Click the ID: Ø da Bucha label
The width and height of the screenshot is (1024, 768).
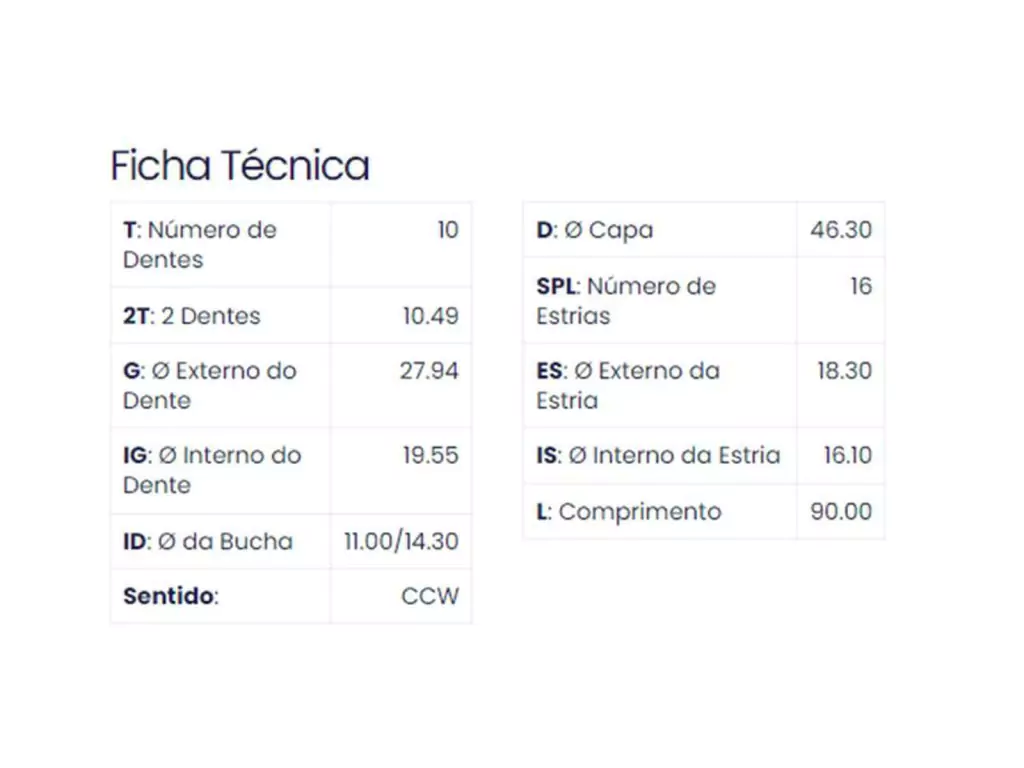point(208,542)
